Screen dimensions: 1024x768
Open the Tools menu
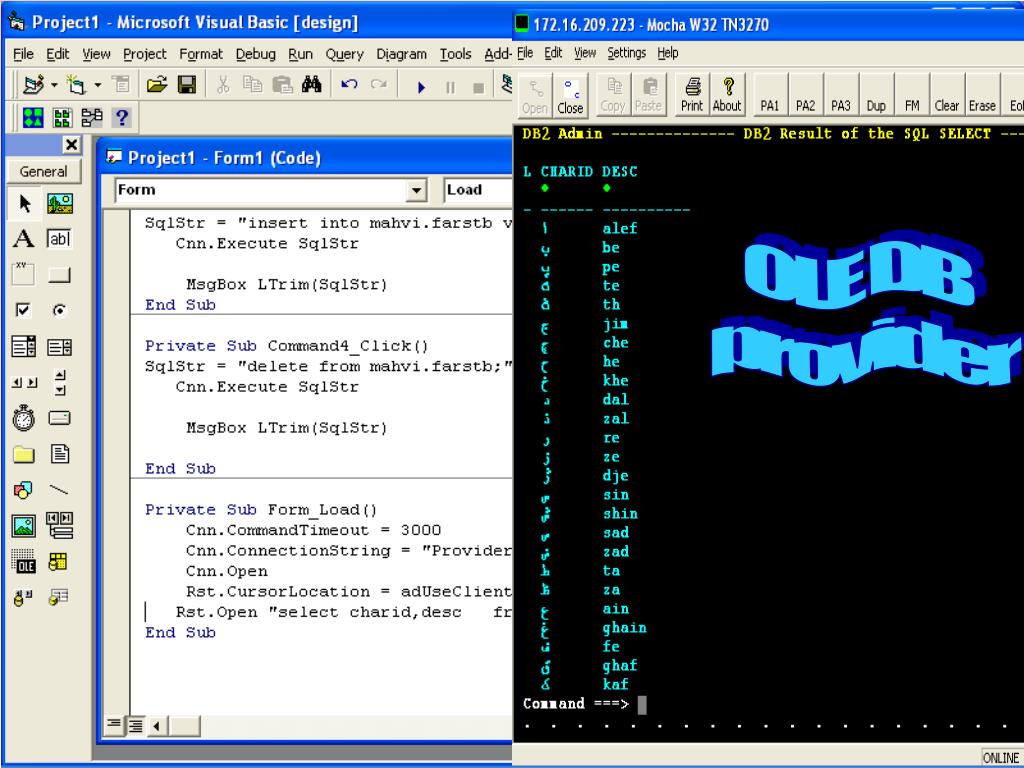point(455,54)
